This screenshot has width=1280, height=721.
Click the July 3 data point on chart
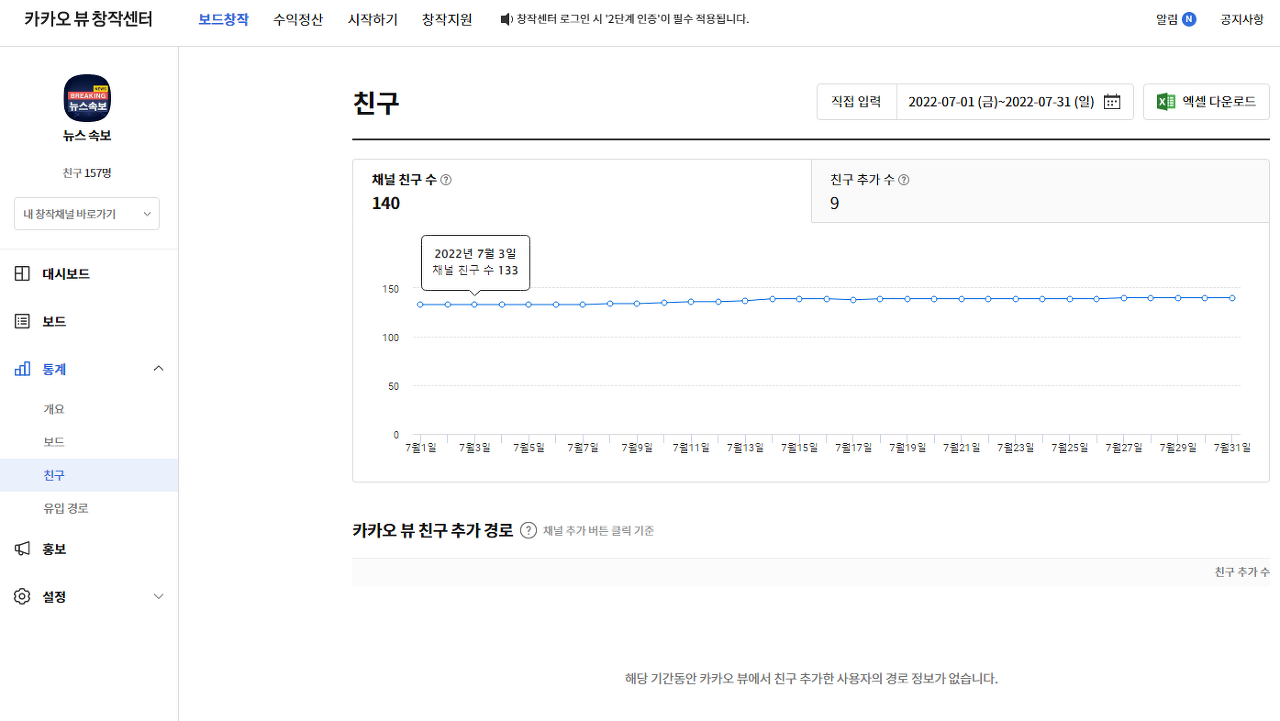[475, 304]
